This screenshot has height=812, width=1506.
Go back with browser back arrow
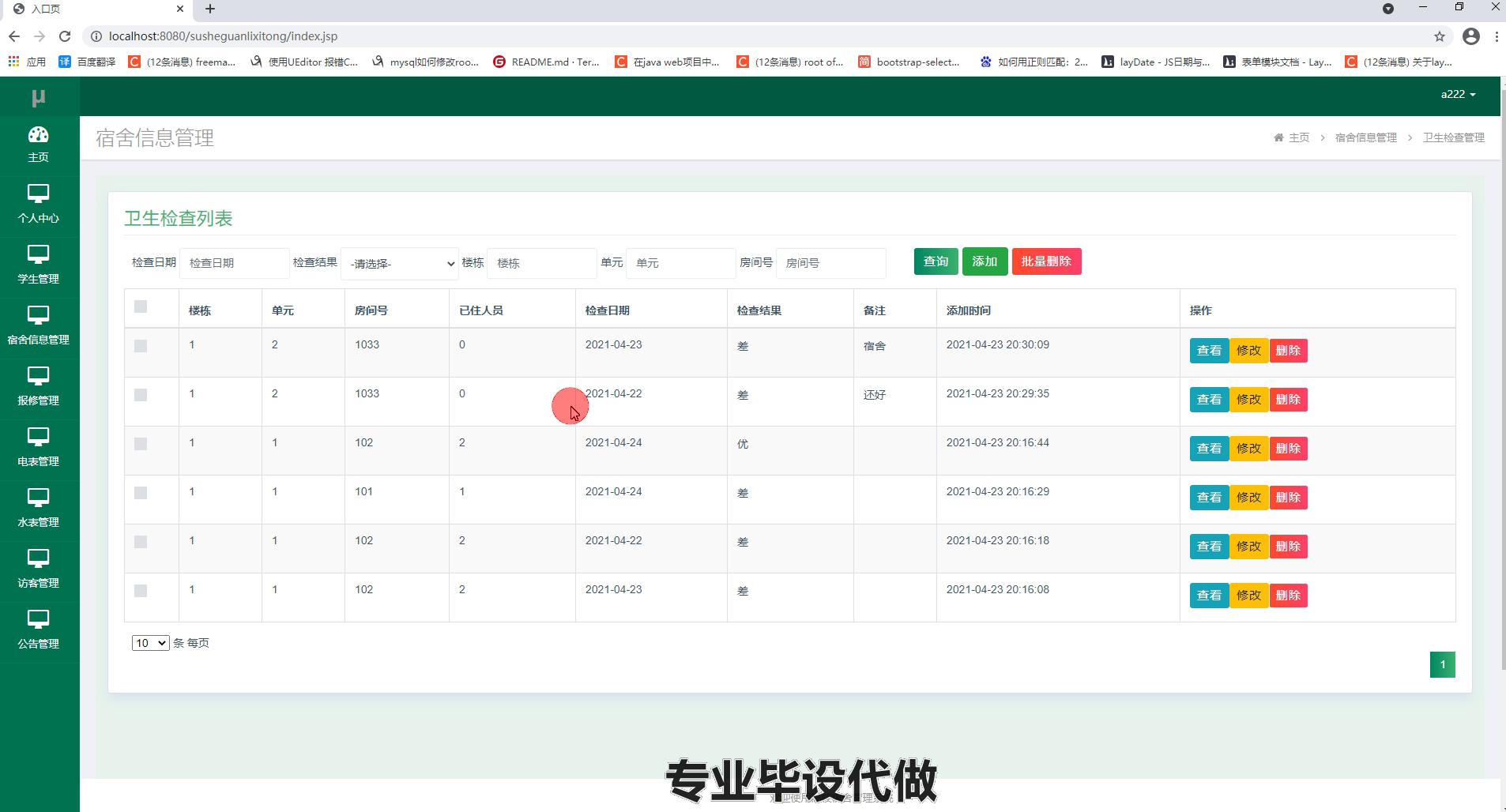pyautogui.click(x=14, y=36)
